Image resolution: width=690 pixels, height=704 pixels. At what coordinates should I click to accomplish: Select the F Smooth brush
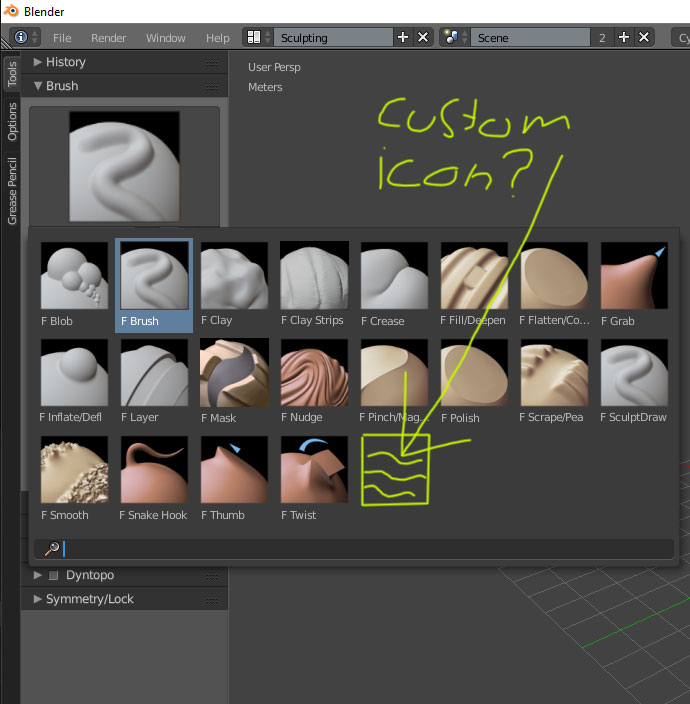(x=74, y=469)
